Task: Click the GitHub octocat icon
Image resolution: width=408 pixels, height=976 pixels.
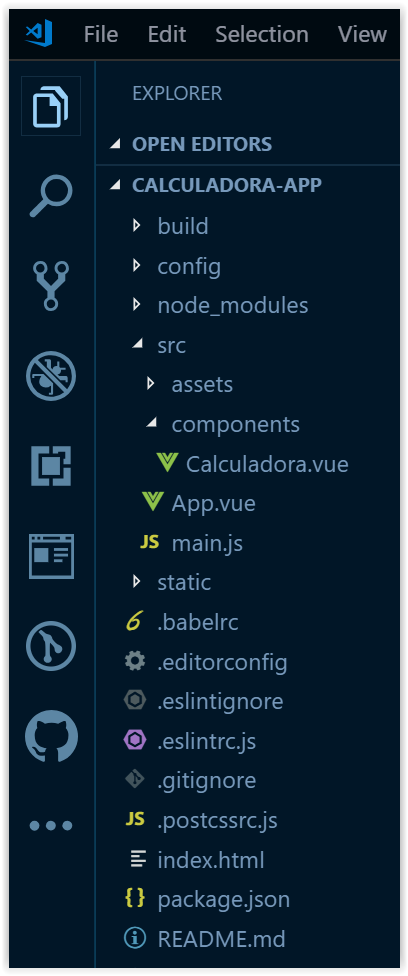Action: point(51,736)
